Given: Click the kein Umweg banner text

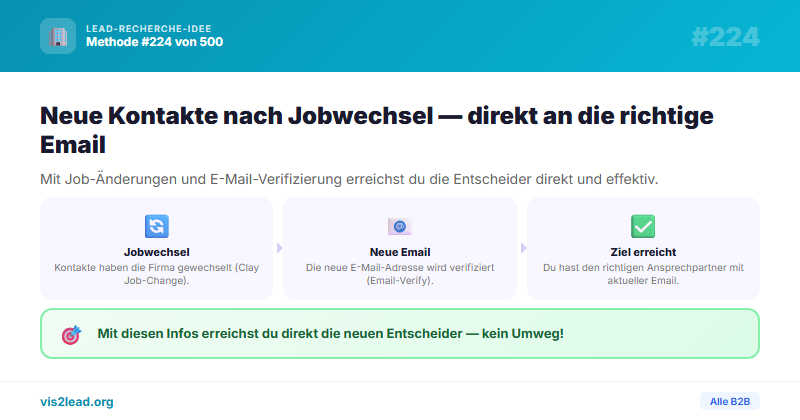Looking at the screenshot, I should point(331,334).
